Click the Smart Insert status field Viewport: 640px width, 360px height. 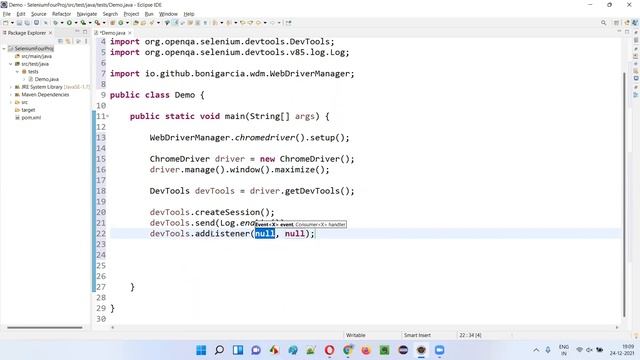(417, 335)
